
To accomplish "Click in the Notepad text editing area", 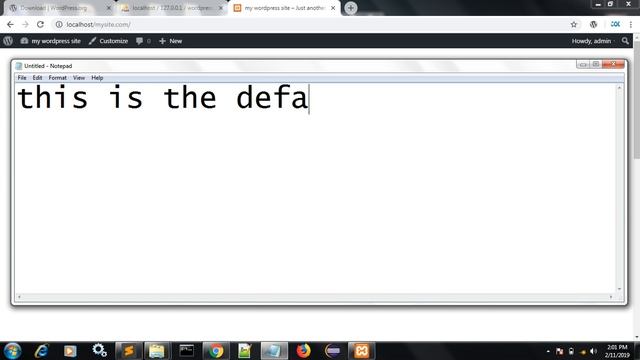I will click(x=315, y=188).
